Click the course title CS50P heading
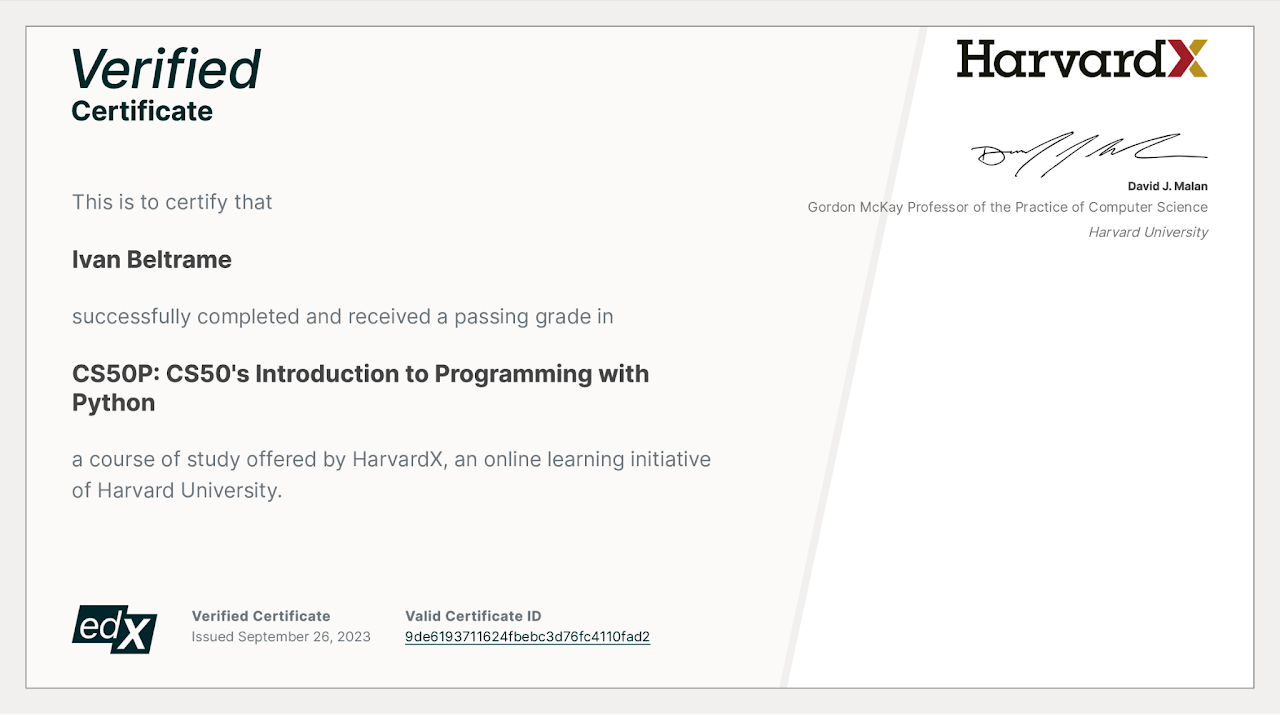1280x715 pixels. (x=360, y=387)
